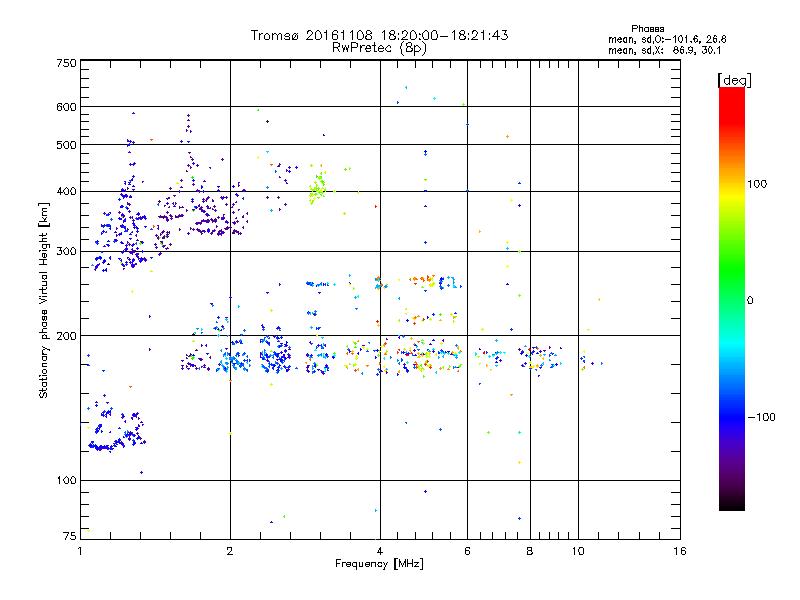
Task: Click the colorbar tick label '-100'
Action: pyautogui.click(x=761, y=417)
